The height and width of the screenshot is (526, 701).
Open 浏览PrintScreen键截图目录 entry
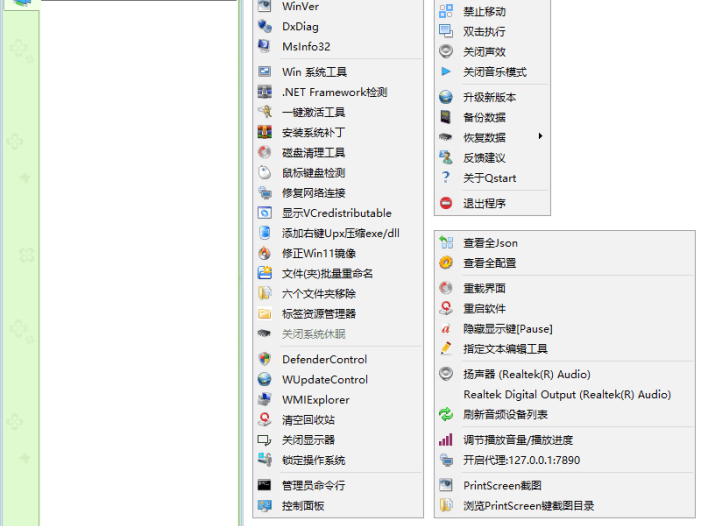coord(565,505)
